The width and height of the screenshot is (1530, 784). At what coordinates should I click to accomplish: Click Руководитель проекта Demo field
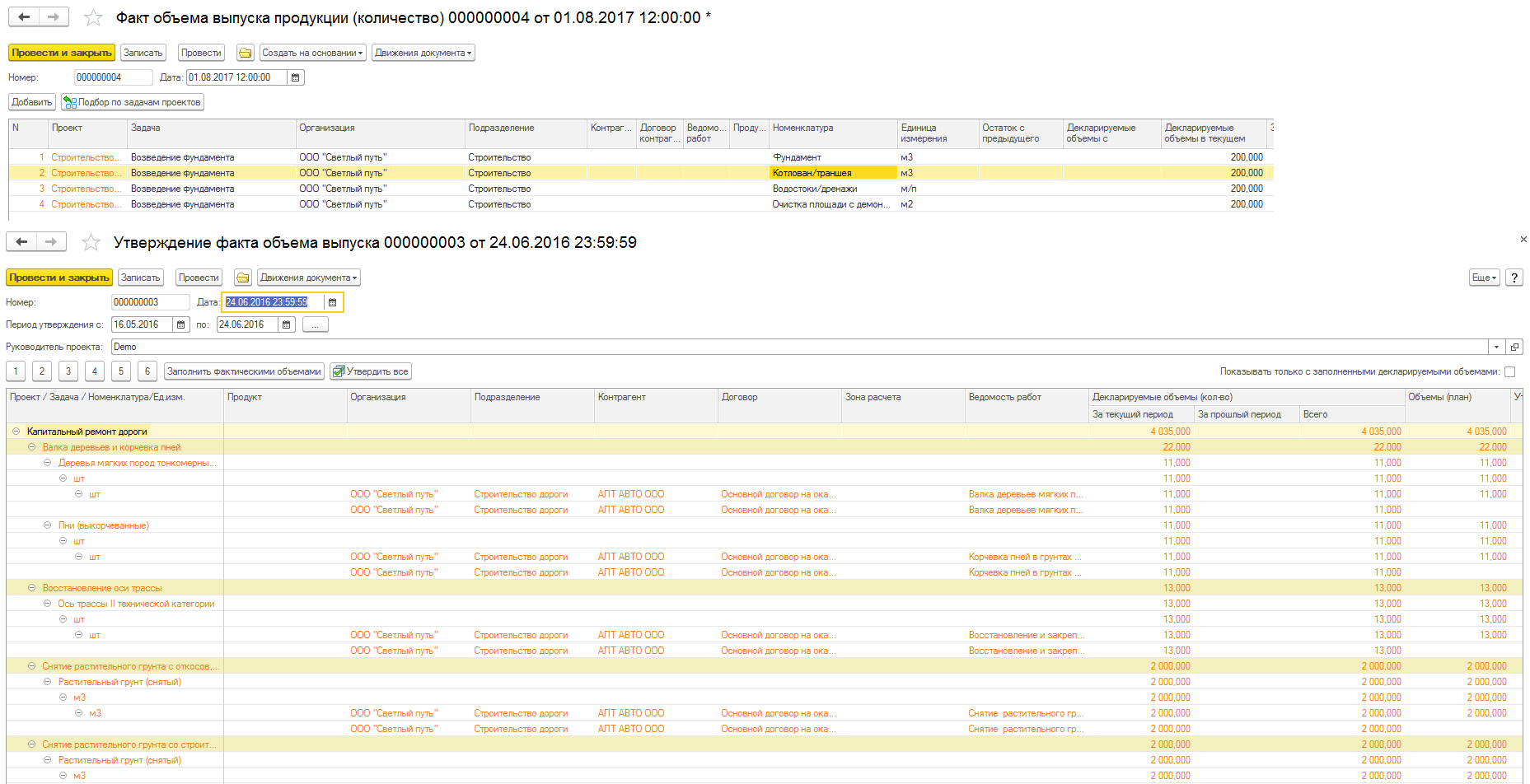[x=800, y=347]
